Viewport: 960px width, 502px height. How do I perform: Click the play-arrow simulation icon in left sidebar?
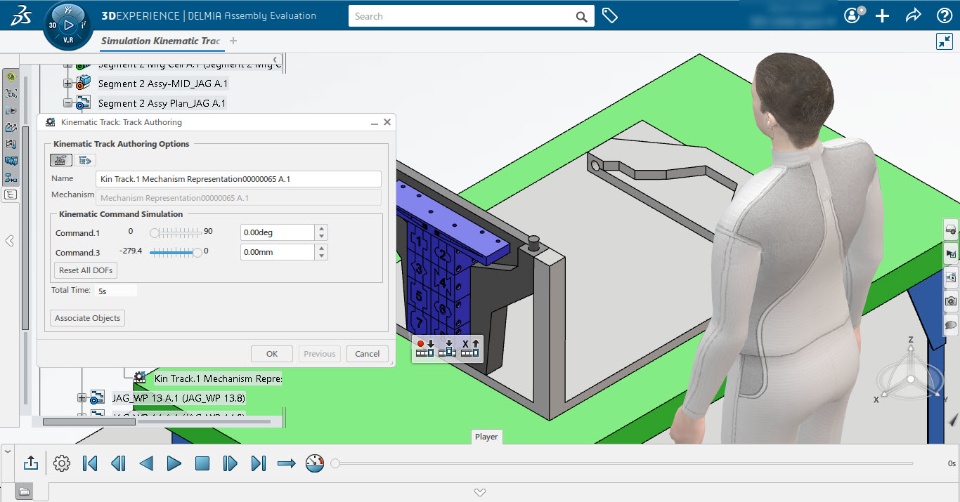click(11, 111)
